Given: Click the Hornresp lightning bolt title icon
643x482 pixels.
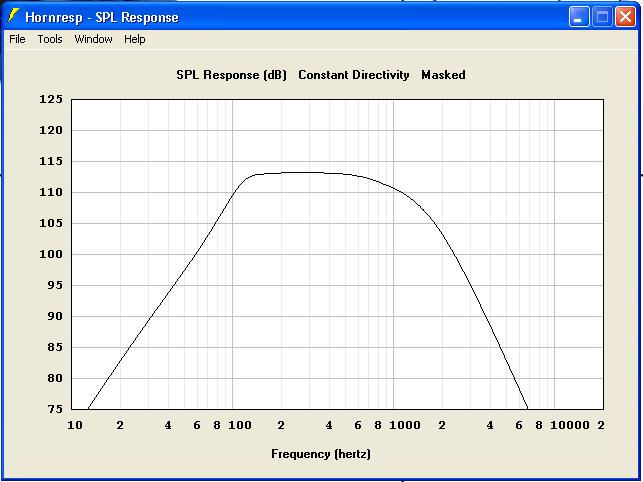Looking at the screenshot, I should pyautogui.click(x=13, y=17).
